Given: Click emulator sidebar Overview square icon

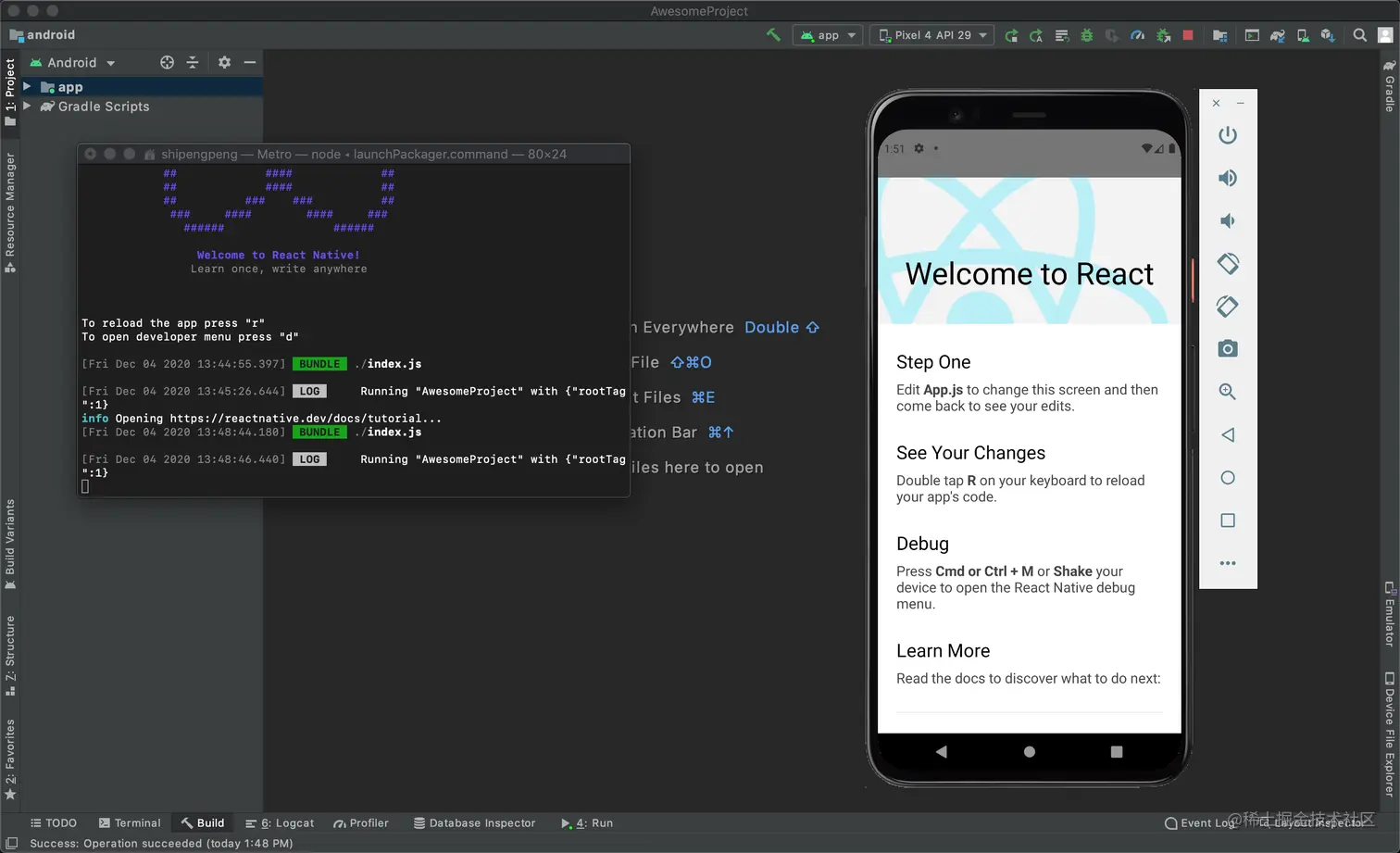Looking at the screenshot, I should click(1228, 521).
